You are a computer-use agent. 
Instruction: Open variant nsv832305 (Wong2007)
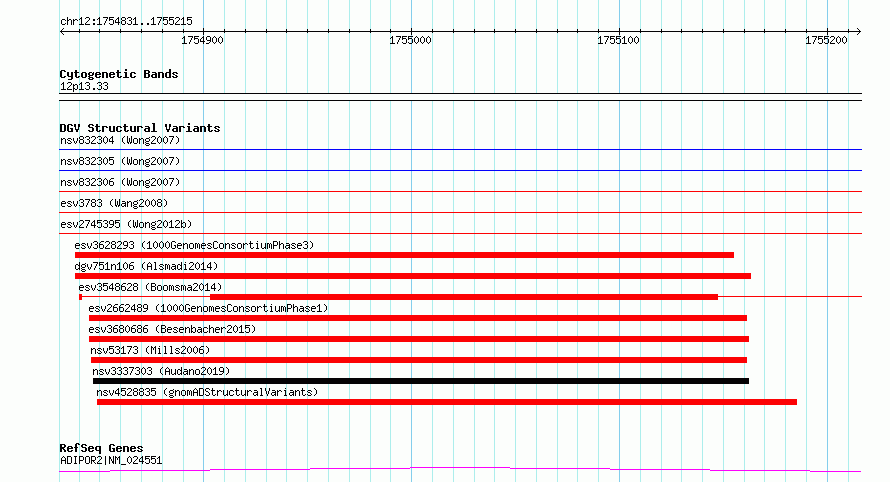tap(120, 161)
